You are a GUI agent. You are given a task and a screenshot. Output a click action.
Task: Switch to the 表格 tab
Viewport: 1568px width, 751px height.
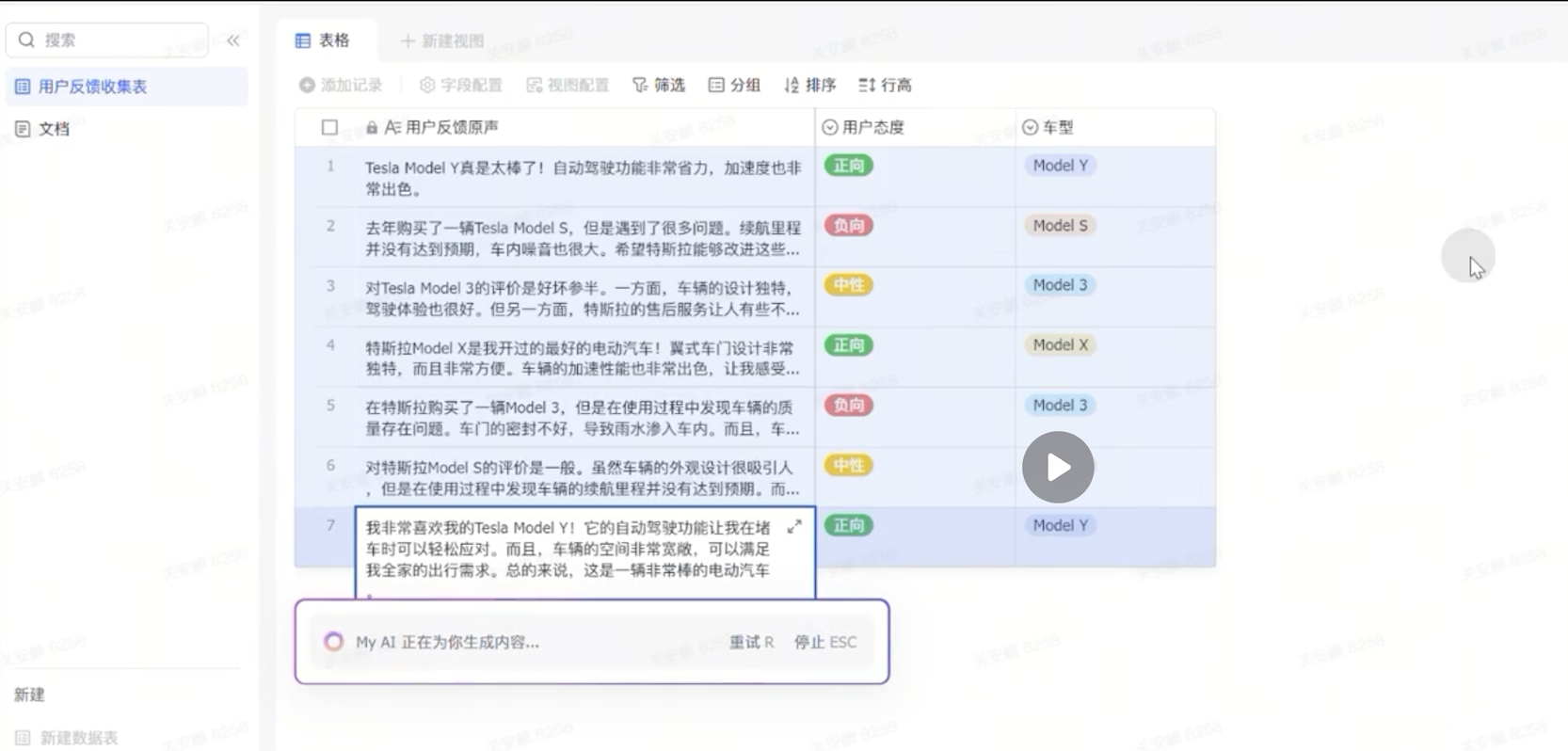[323, 40]
